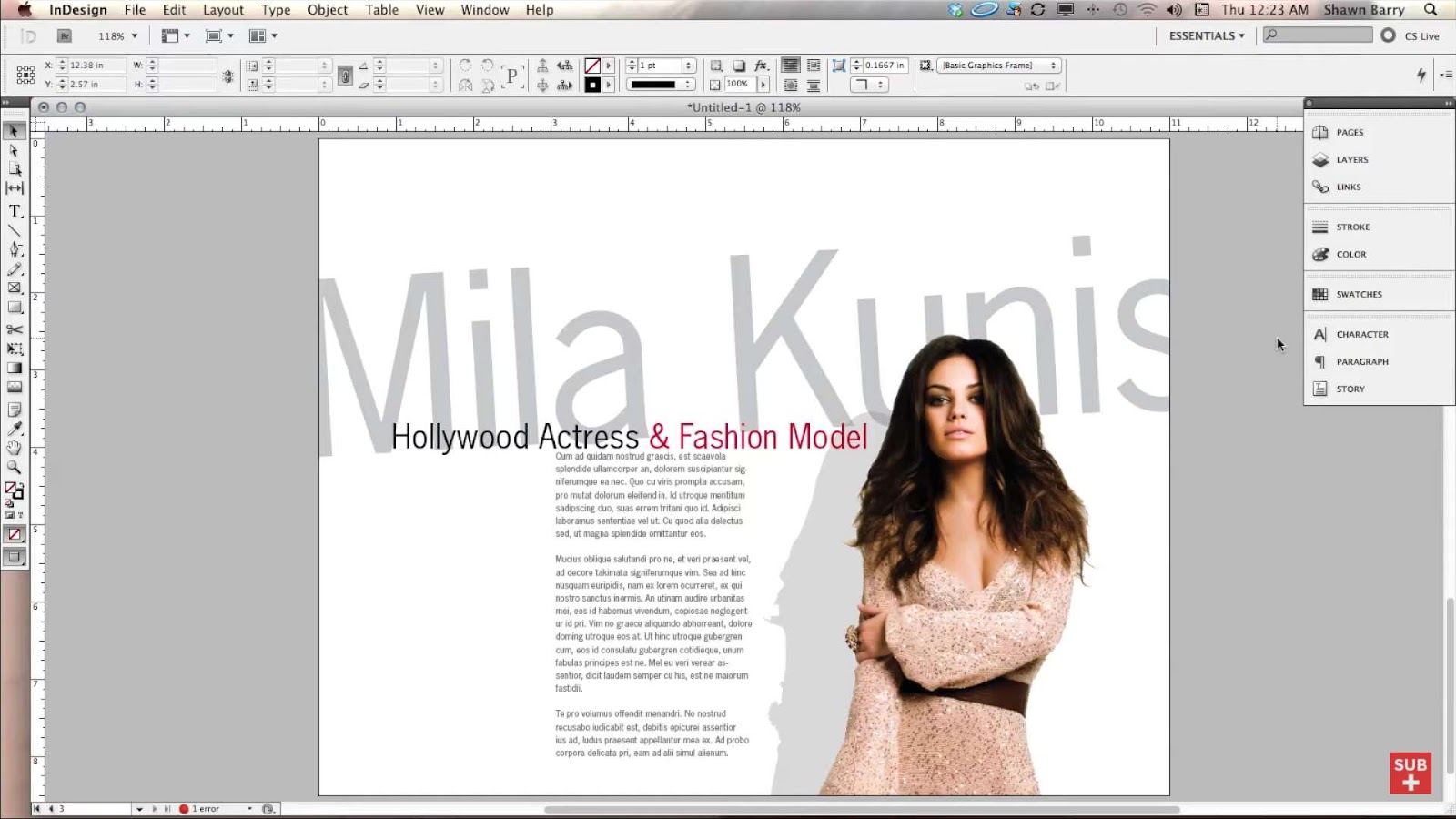Open Adobe Bridge with the Br icon
Image resolution: width=1456 pixels, height=819 pixels.
pyautogui.click(x=65, y=36)
